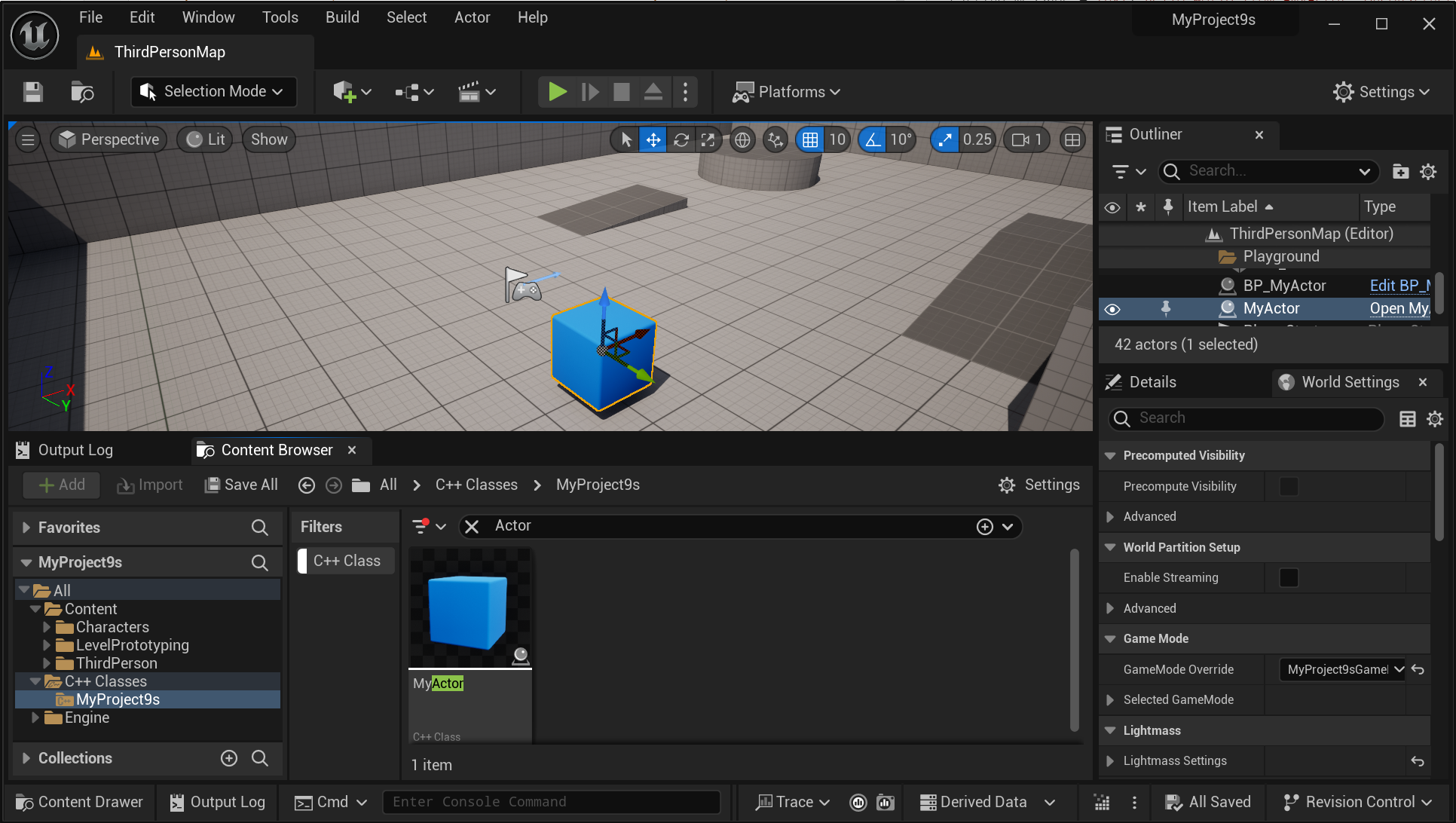Open the quick Add content dropdown
1456x823 pixels.
[x=352, y=92]
